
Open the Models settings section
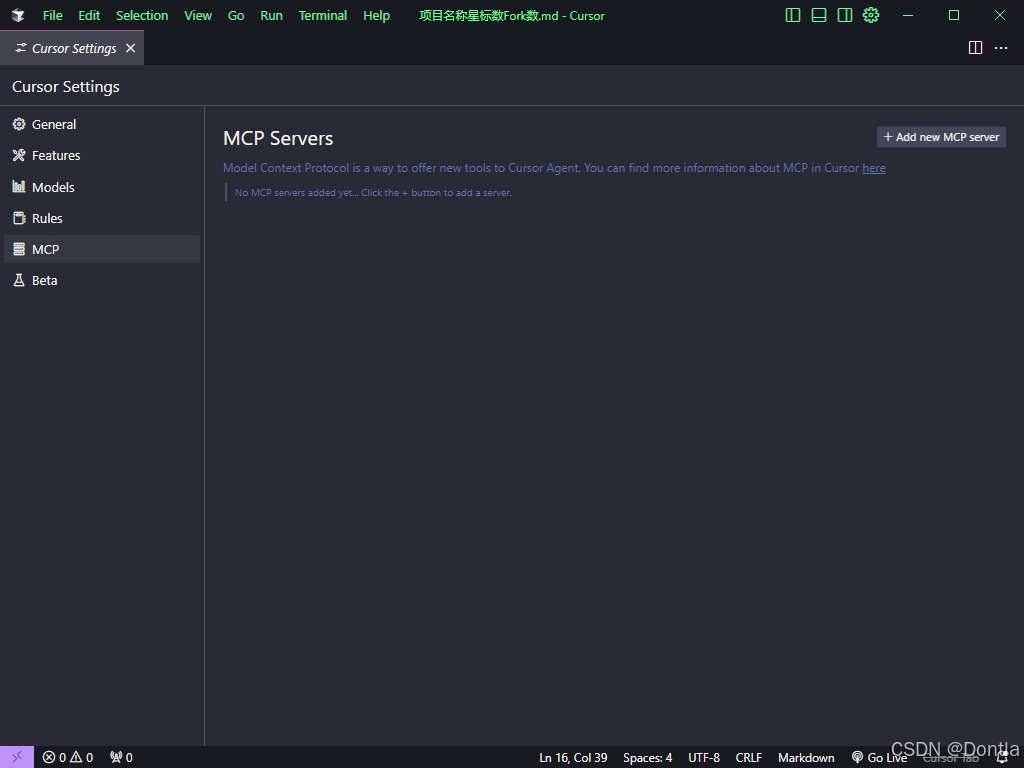coord(102,187)
